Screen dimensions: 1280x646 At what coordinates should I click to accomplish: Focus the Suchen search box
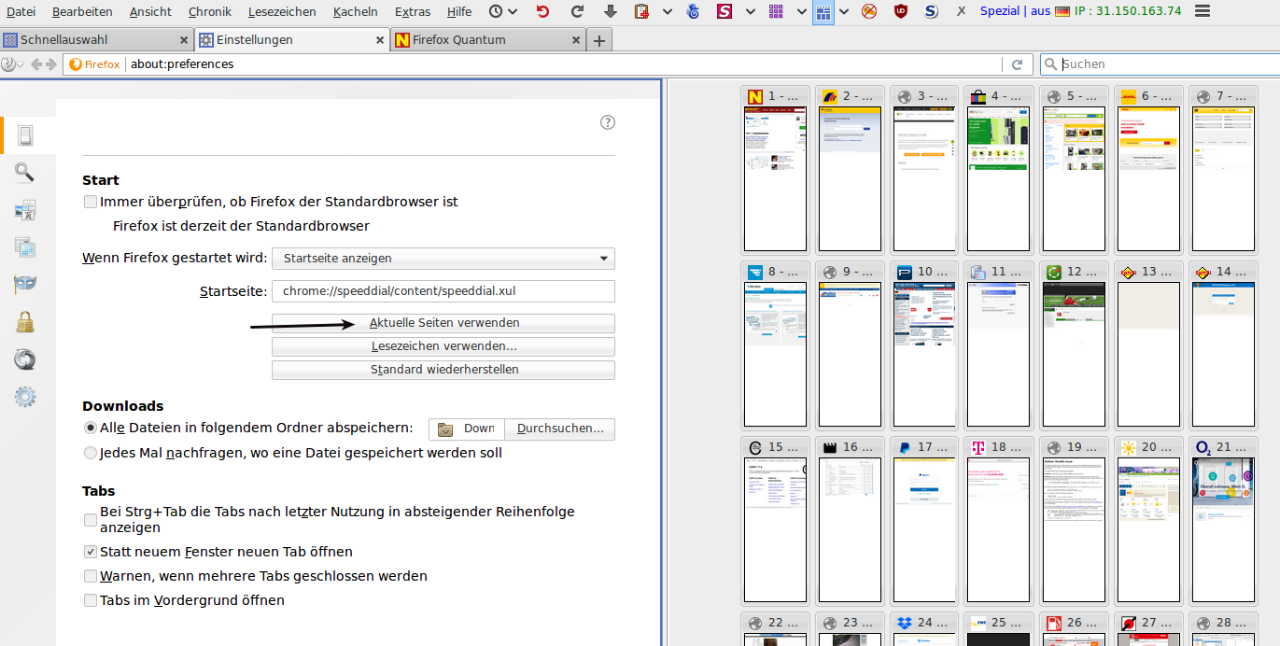click(x=1160, y=64)
